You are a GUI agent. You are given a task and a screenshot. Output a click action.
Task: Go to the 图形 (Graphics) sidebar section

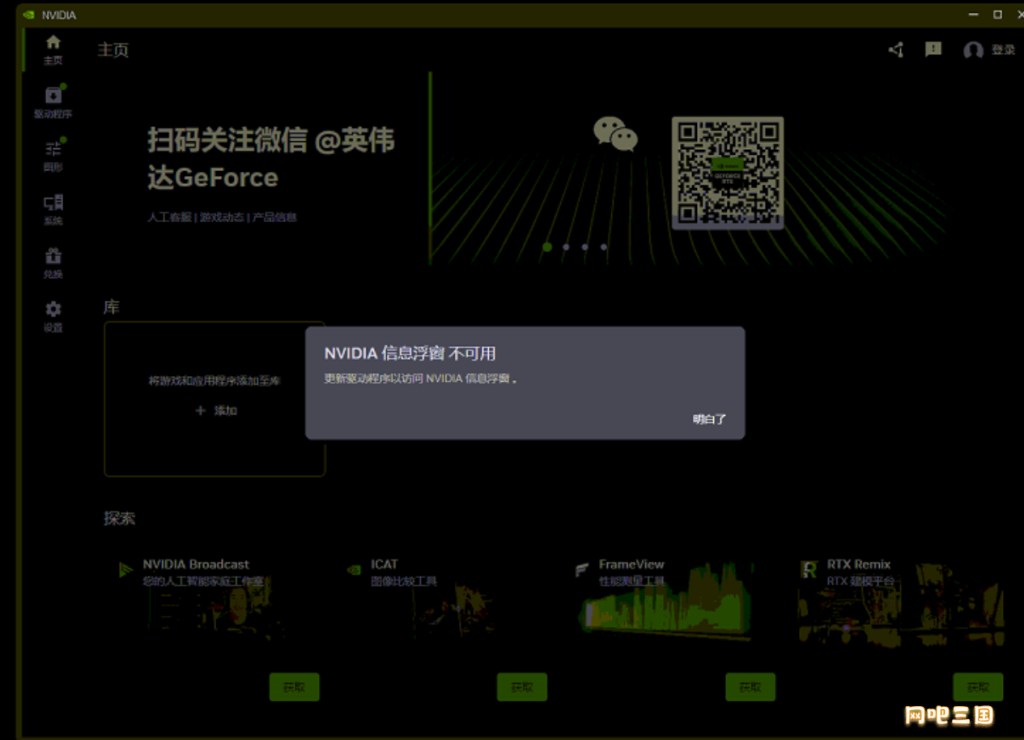53,155
